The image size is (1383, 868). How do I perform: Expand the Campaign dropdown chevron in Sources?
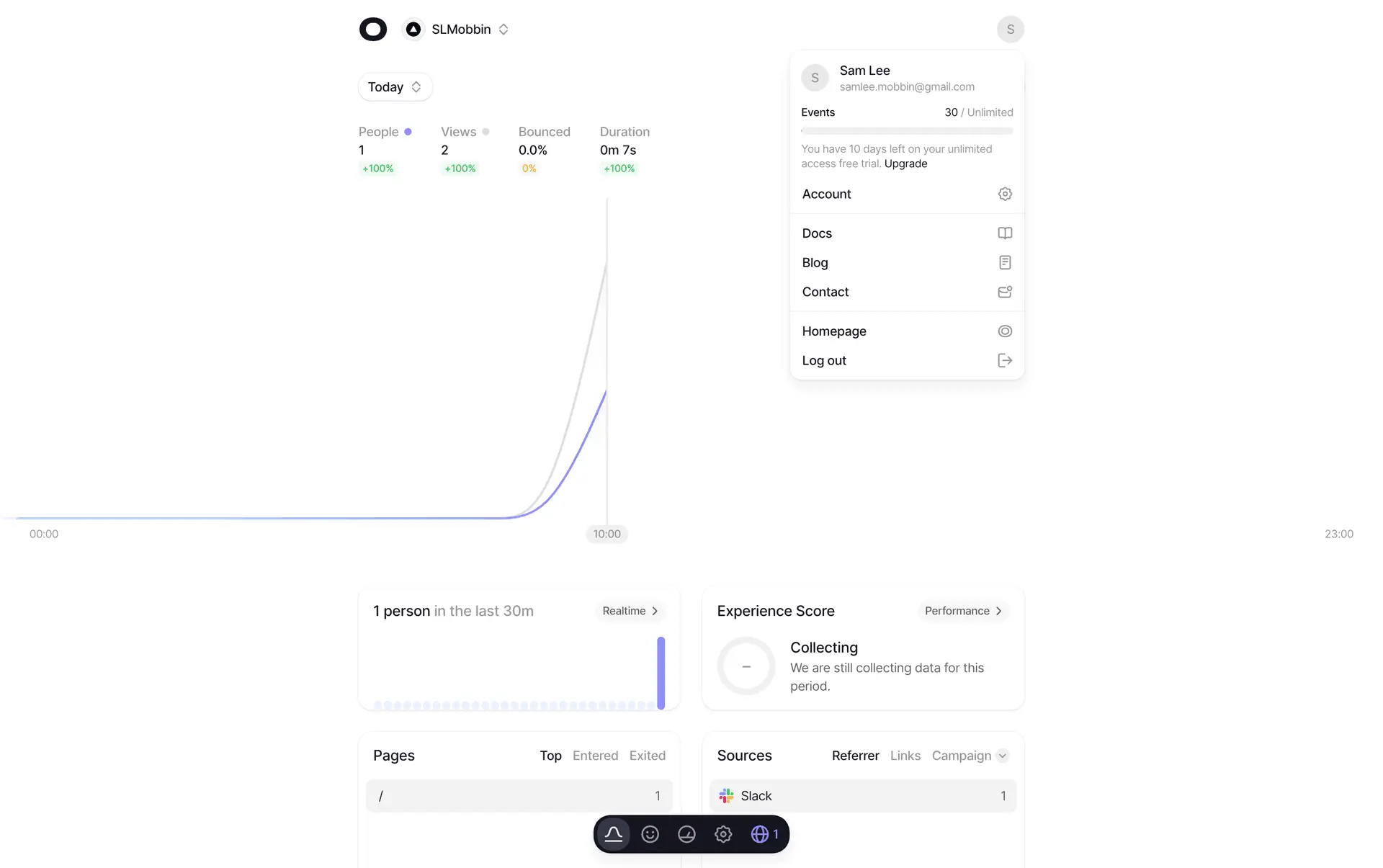click(1002, 756)
